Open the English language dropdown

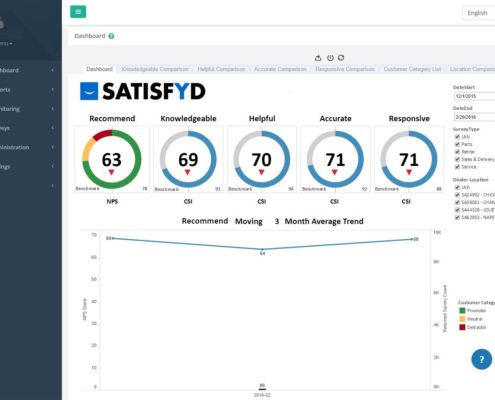[478, 13]
